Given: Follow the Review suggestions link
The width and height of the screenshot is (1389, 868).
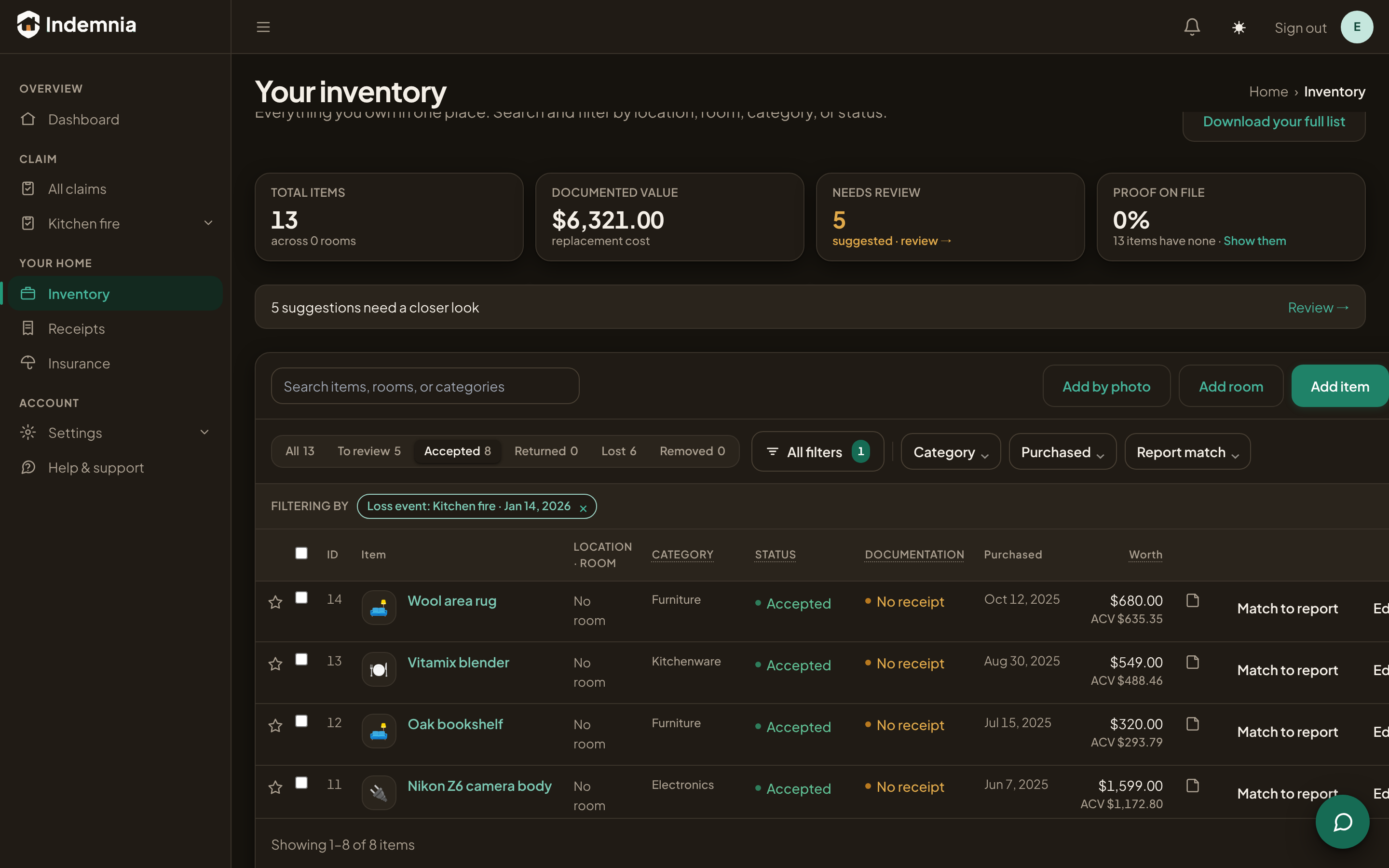Looking at the screenshot, I should 1318,308.
